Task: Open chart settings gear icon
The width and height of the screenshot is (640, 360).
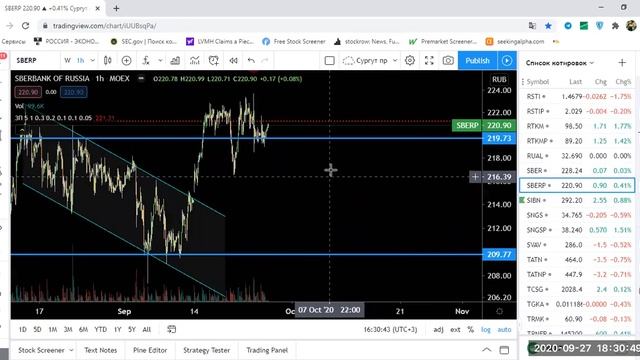Action: click(x=410, y=60)
